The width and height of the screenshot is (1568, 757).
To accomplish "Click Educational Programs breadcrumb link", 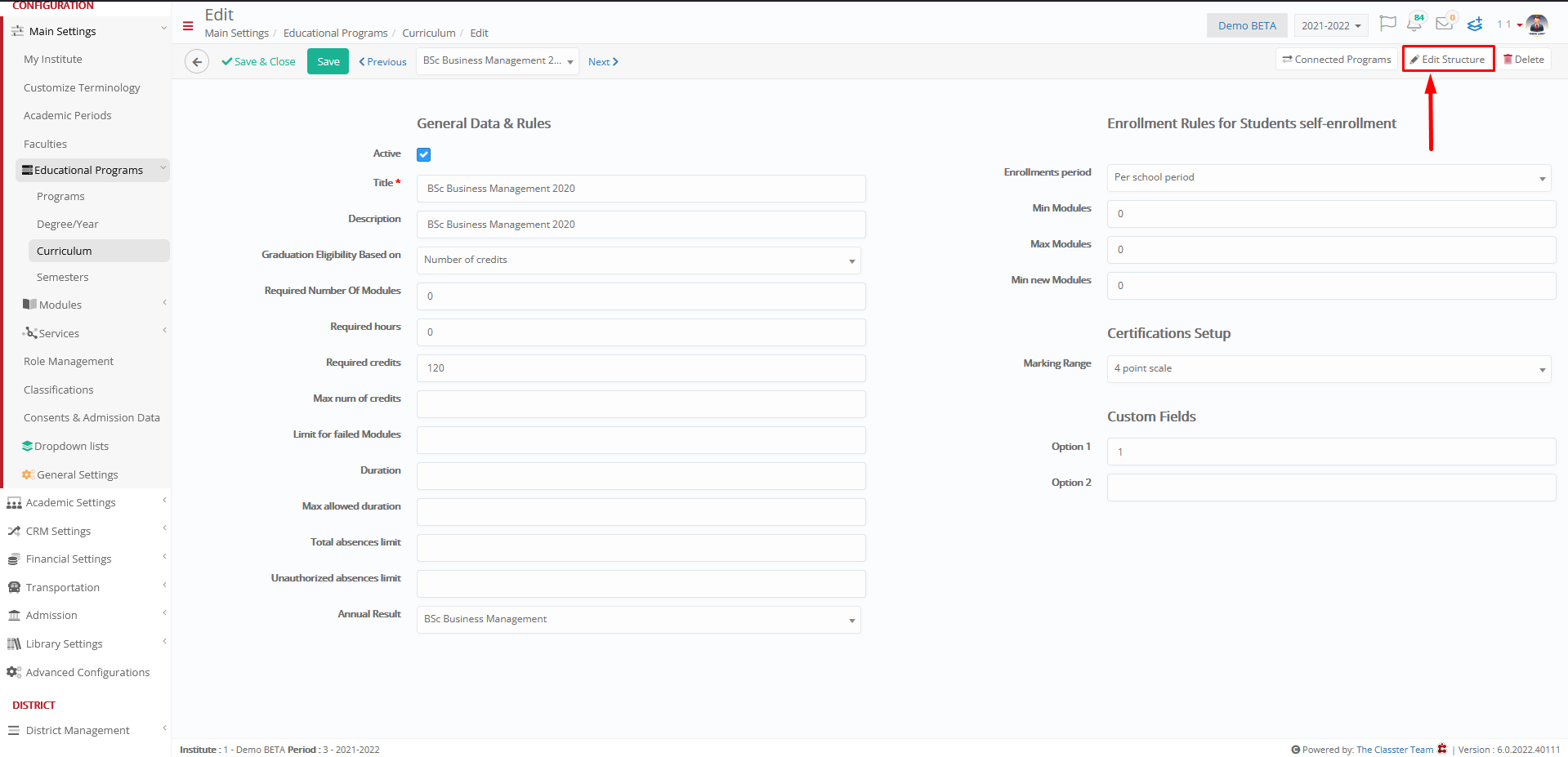I will (x=336, y=33).
